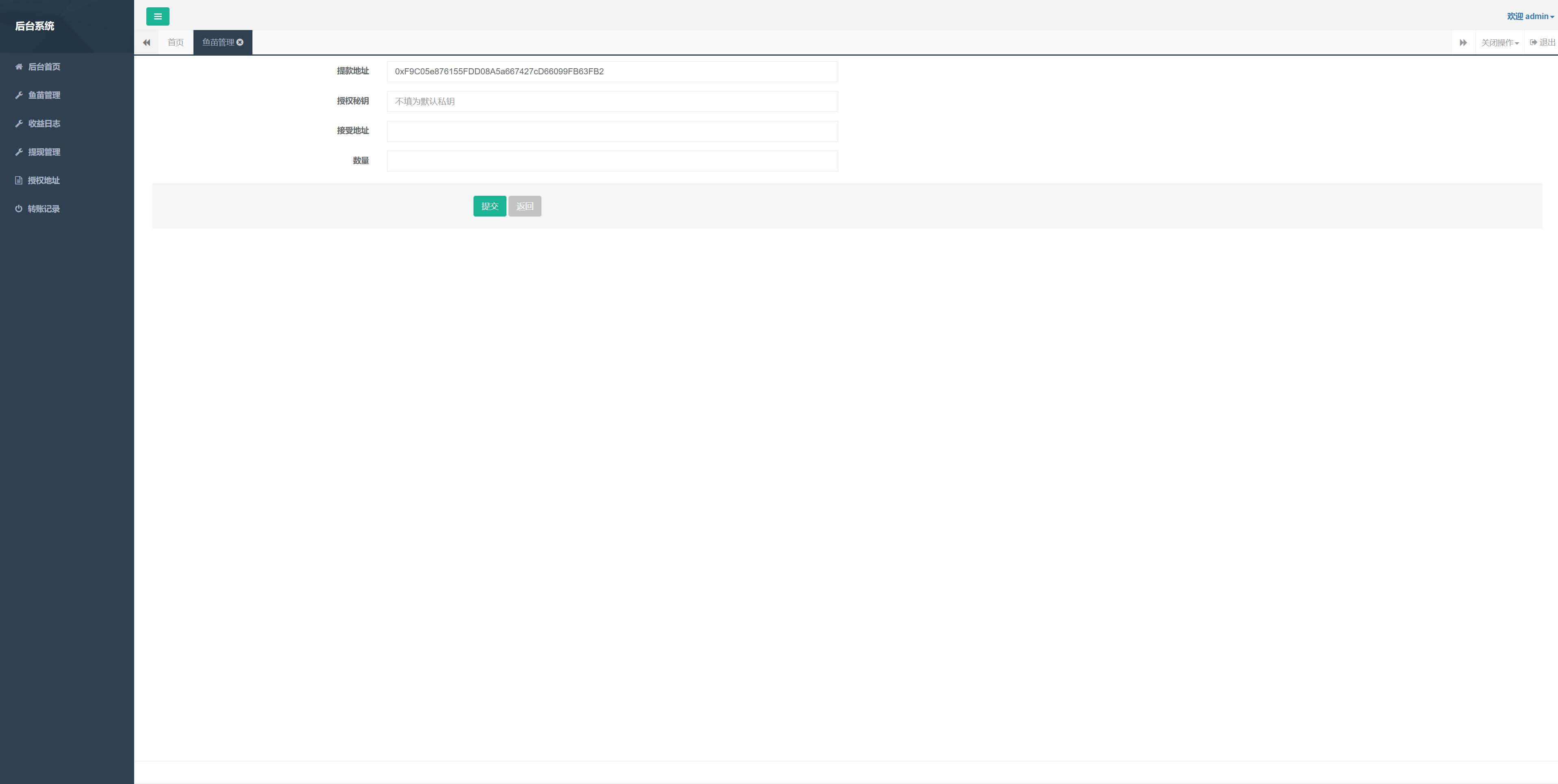Toggle the sidebar with hamburger button
This screenshot has width=1558, height=784.
(157, 16)
